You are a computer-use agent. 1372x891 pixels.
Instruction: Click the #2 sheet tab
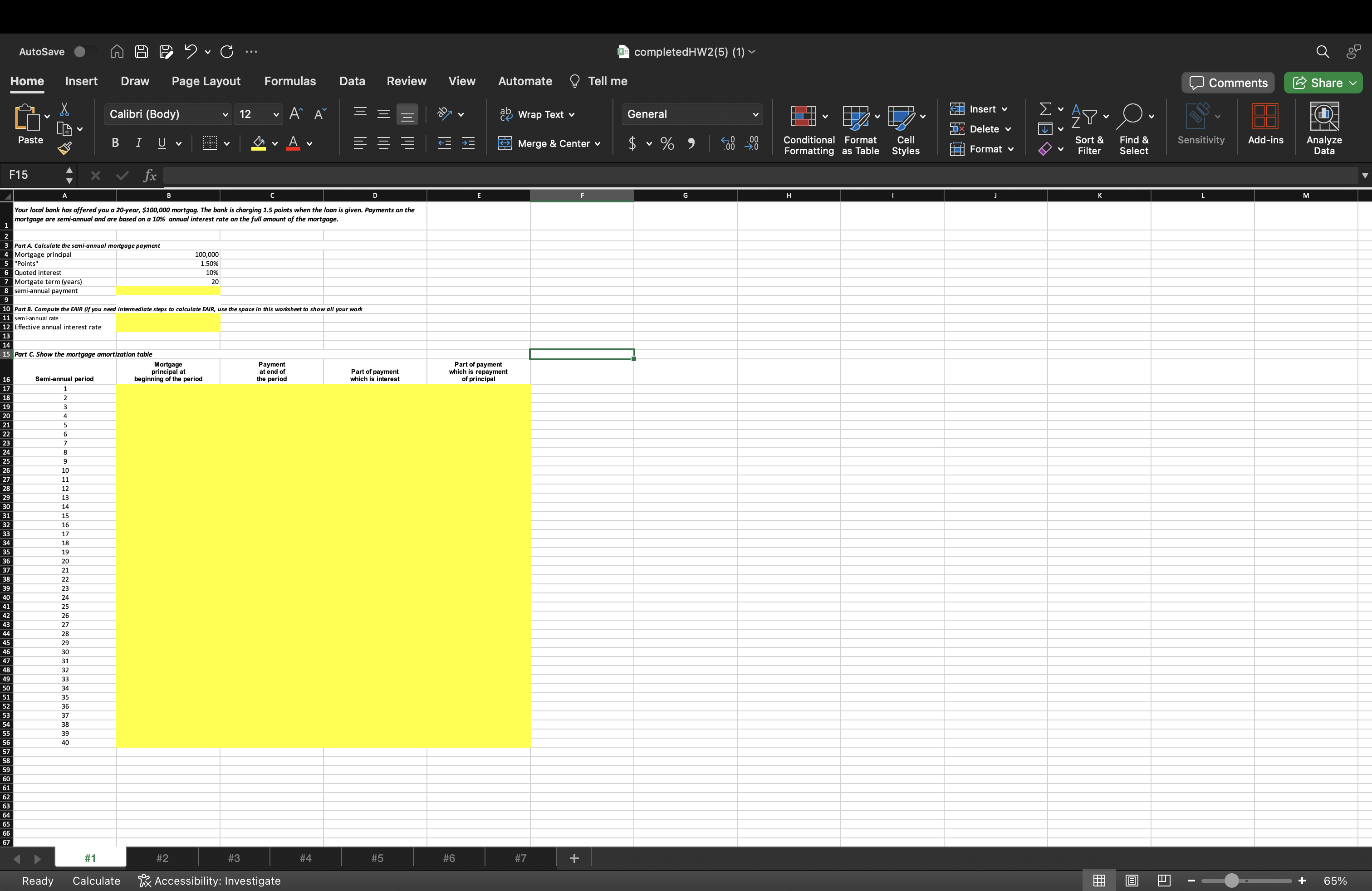point(163,857)
